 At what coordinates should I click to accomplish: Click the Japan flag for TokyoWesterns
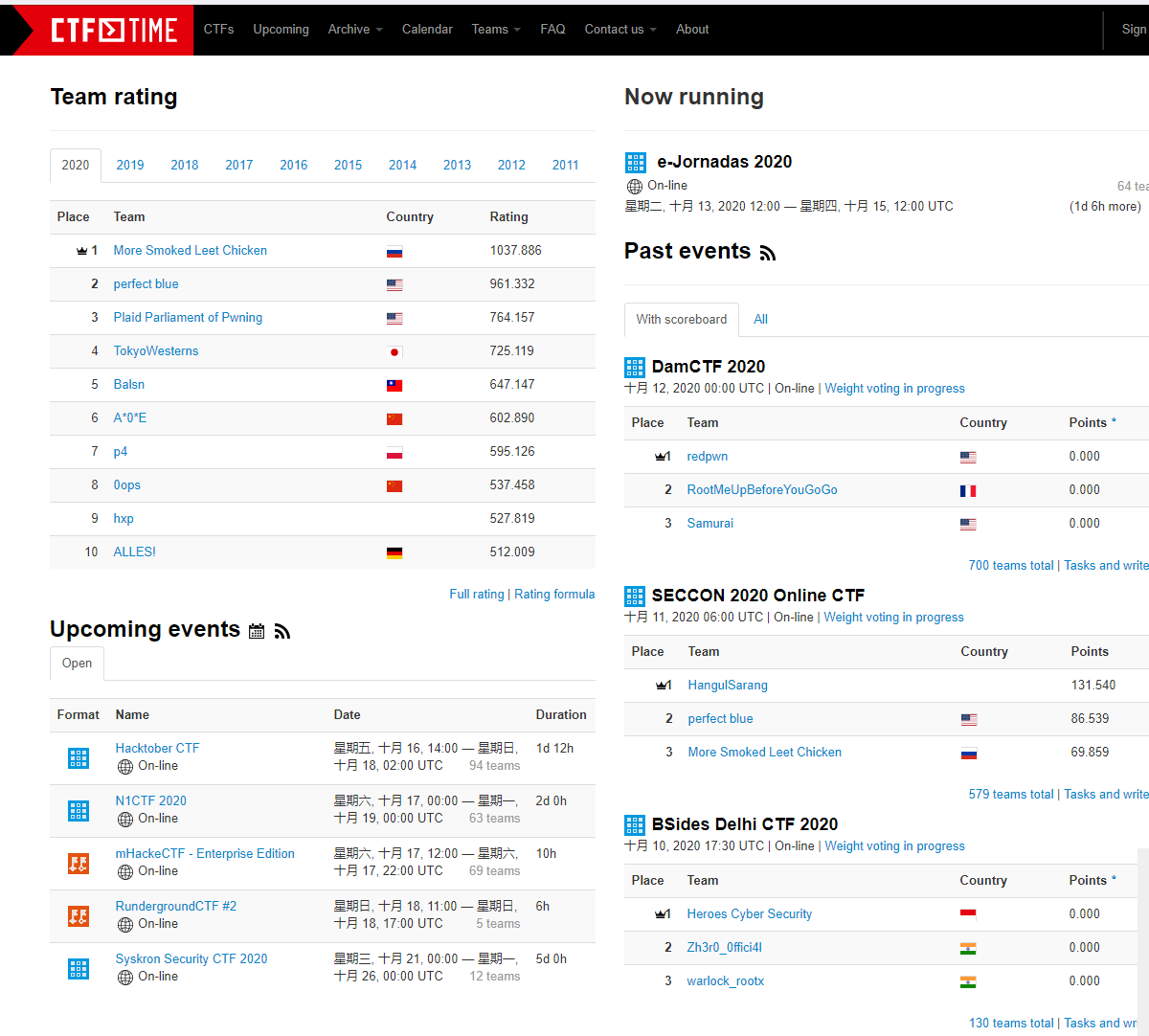pos(394,352)
